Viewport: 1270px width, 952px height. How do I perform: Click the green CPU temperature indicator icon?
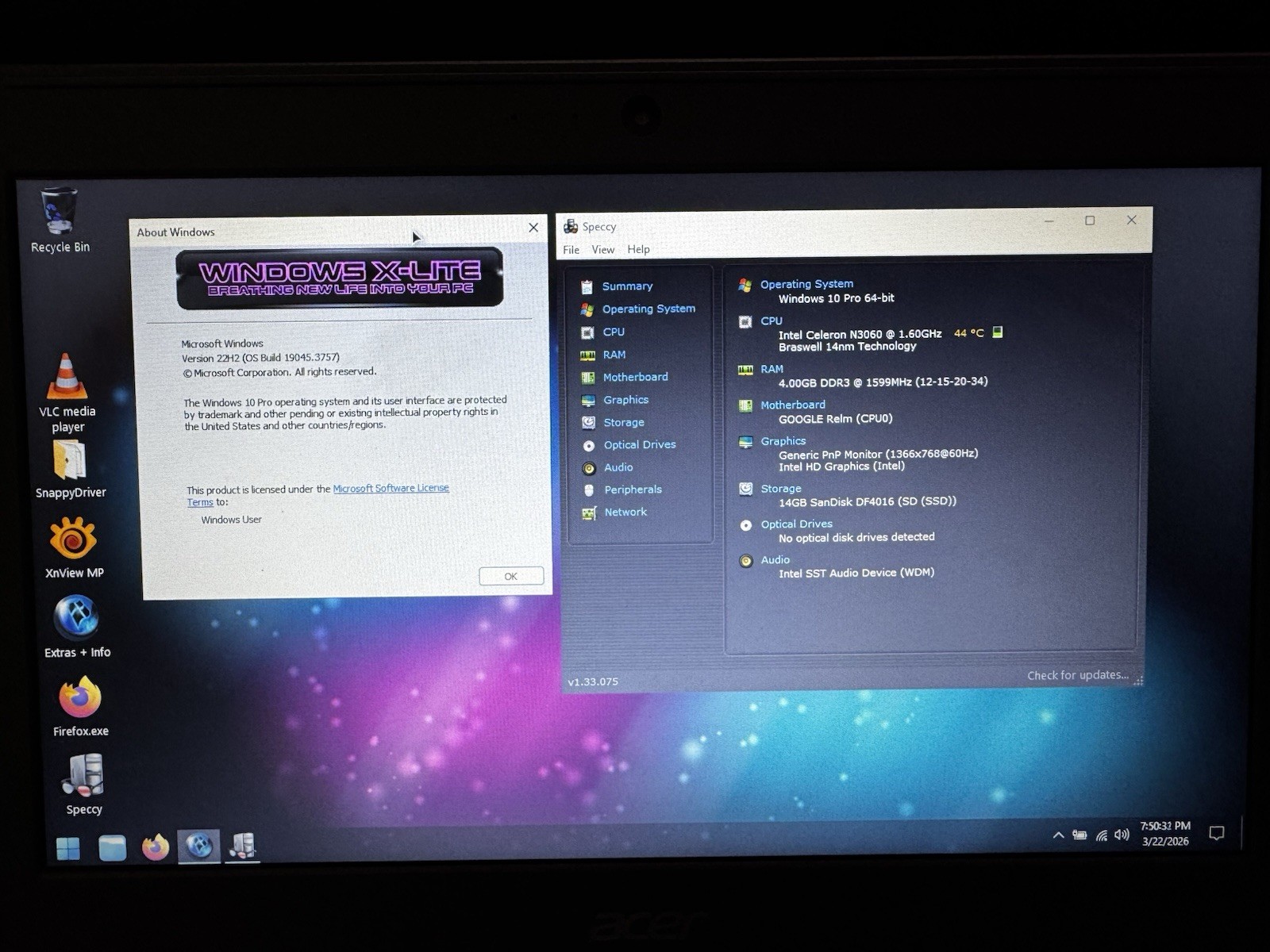[x=998, y=332]
